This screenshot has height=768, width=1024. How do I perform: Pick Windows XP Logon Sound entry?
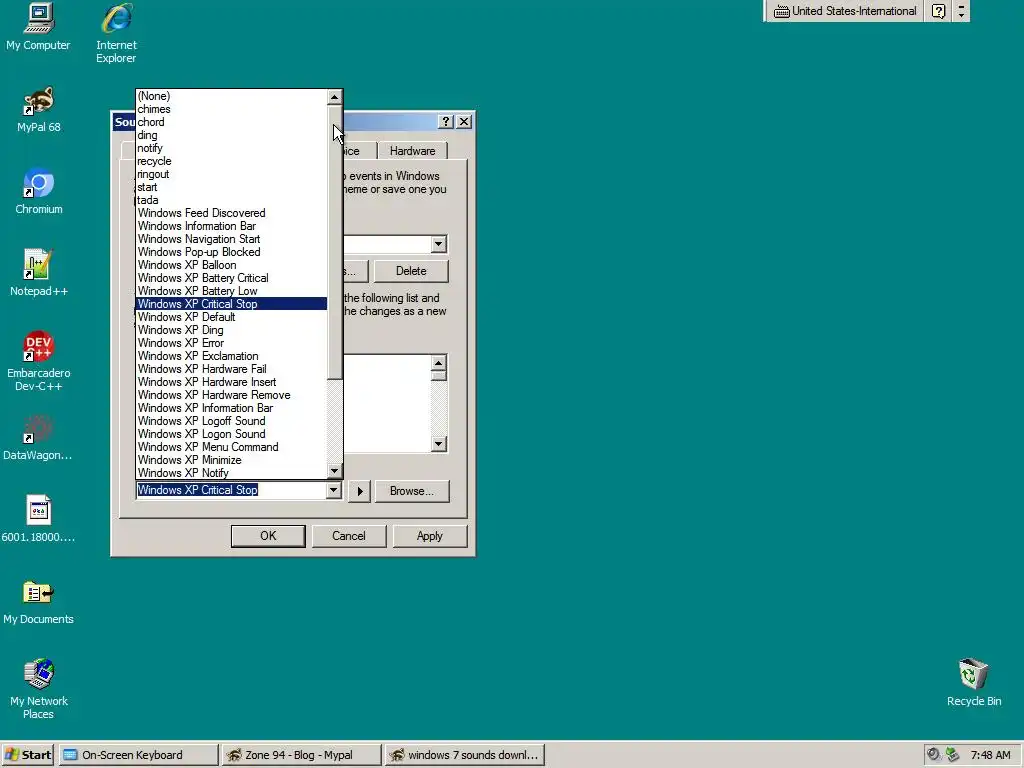231,434
